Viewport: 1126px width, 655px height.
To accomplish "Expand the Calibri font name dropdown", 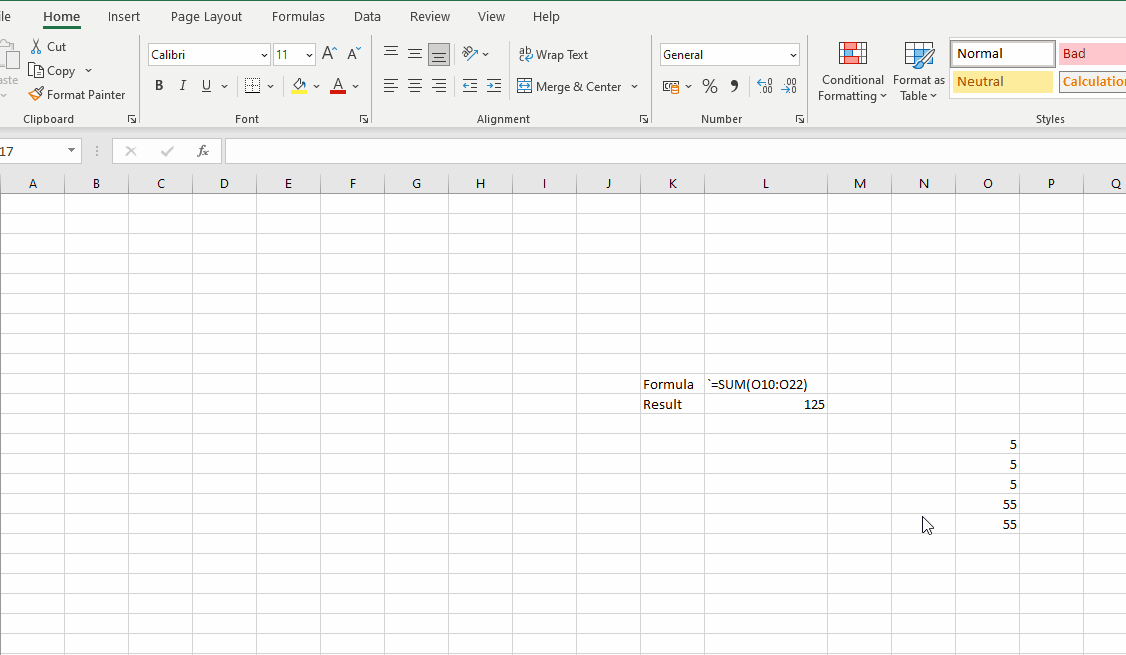I will 264,56.
